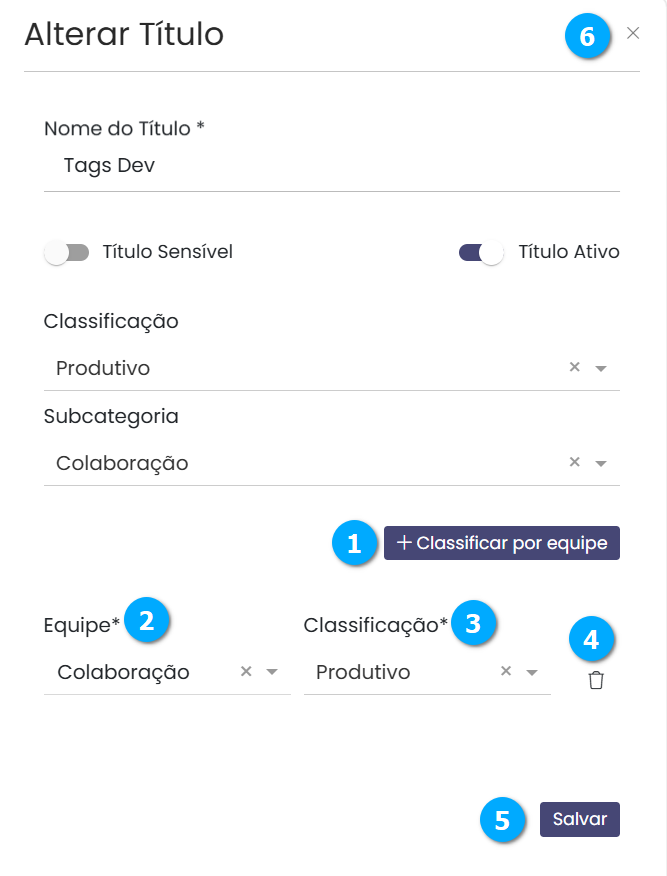The image size is (667, 876).
Task: Expand the Equipe dropdown arrow
Action: tap(271, 672)
